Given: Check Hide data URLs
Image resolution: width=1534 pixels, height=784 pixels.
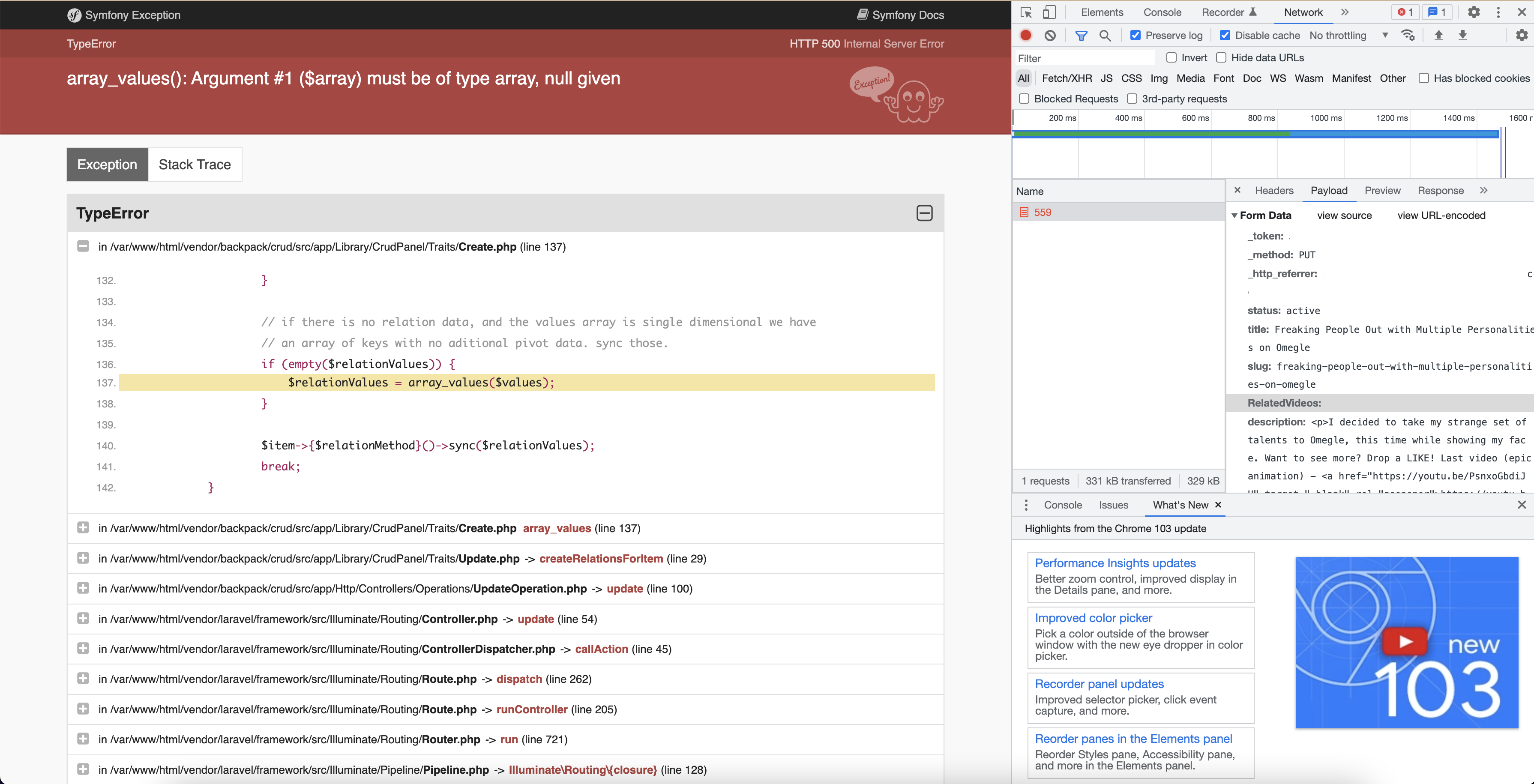Looking at the screenshot, I should 1221,57.
